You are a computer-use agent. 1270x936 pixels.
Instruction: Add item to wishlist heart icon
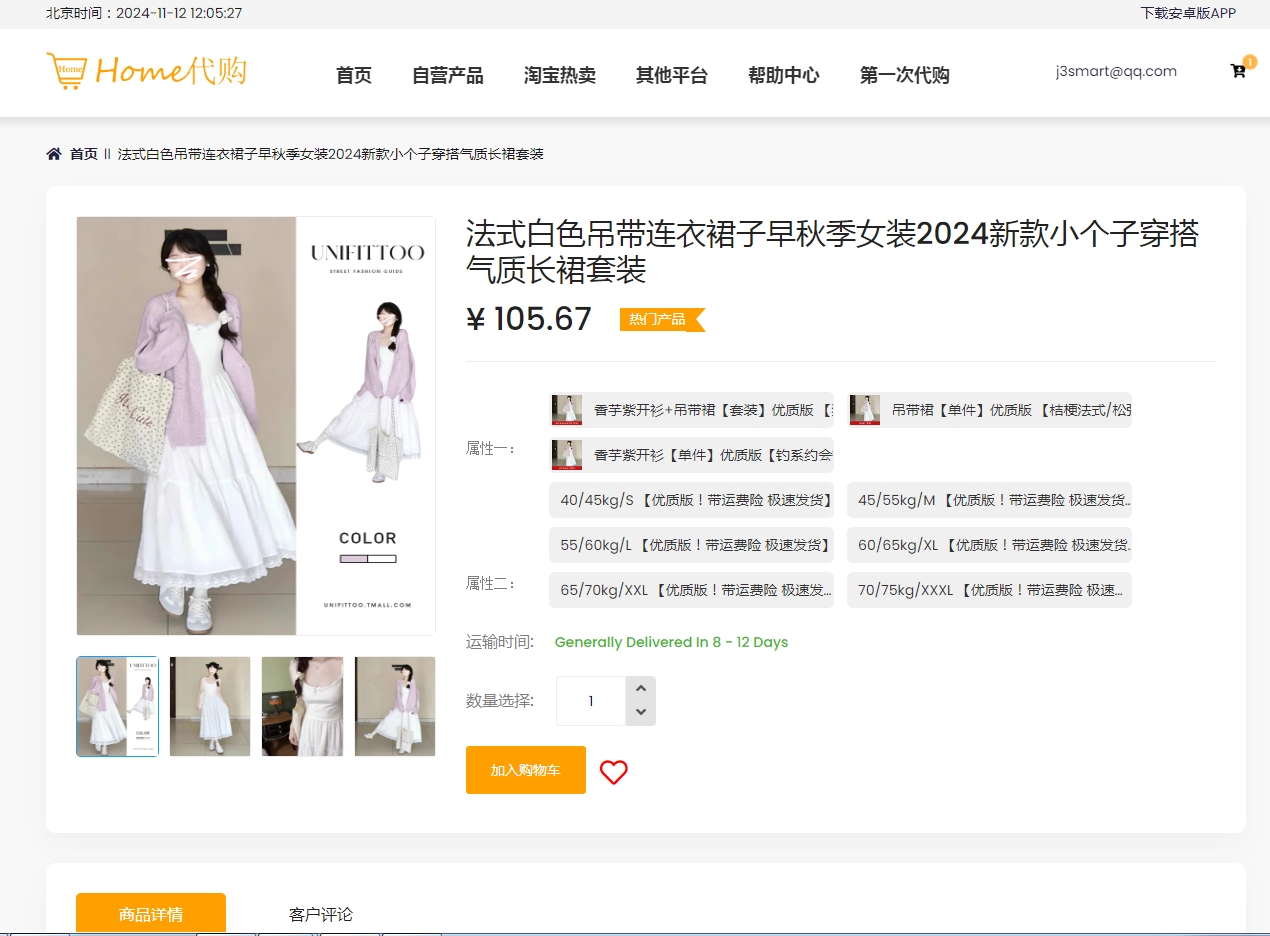point(613,771)
